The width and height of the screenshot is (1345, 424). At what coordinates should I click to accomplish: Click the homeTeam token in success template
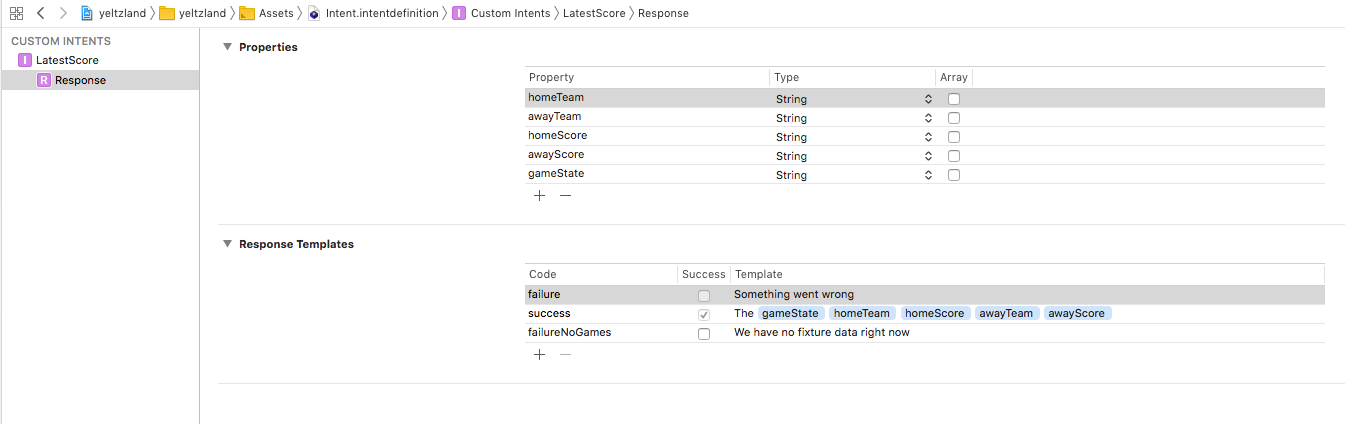tap(862, 314)
